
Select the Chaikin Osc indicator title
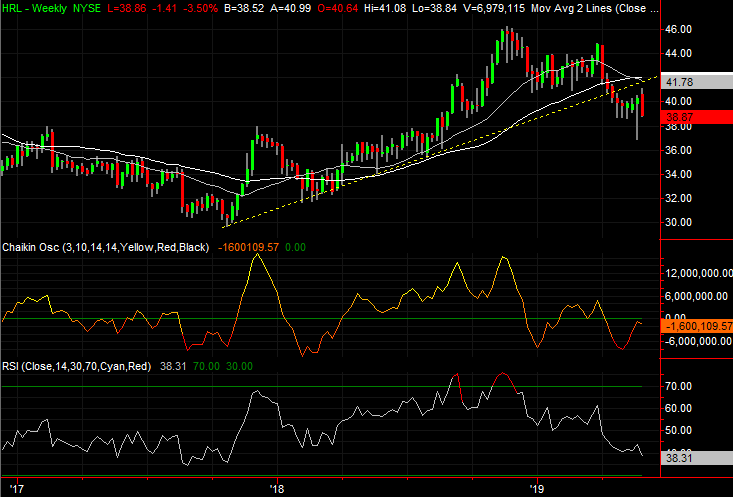[x=106, y=247]
